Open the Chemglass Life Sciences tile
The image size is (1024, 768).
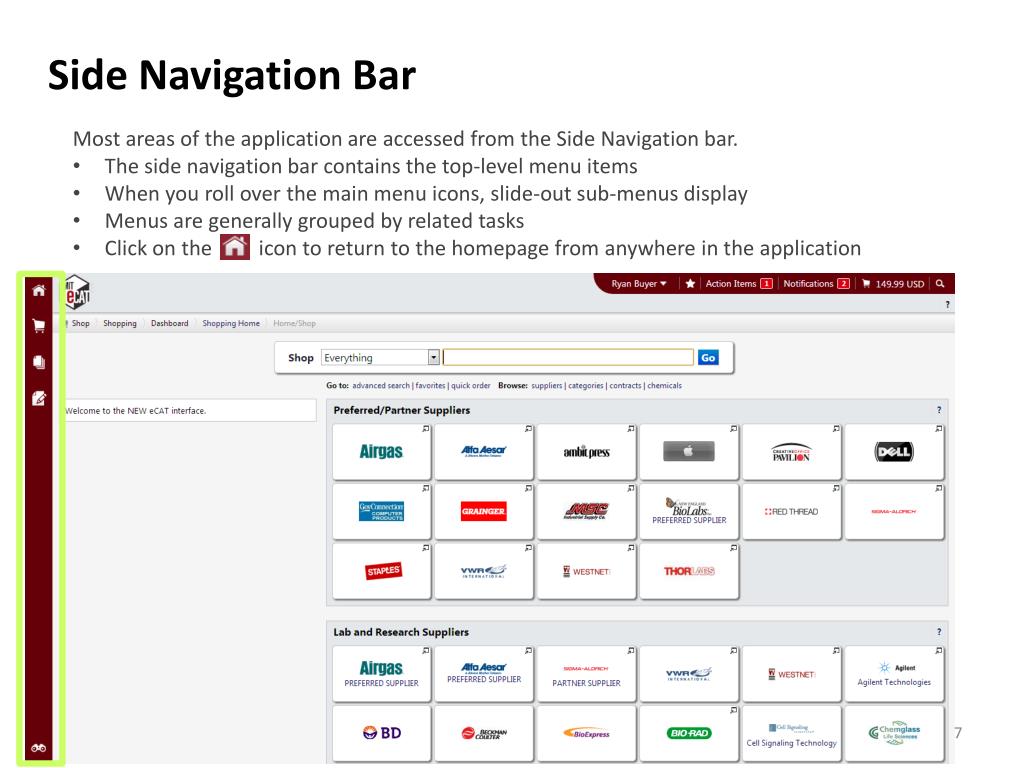click(894, 733)
